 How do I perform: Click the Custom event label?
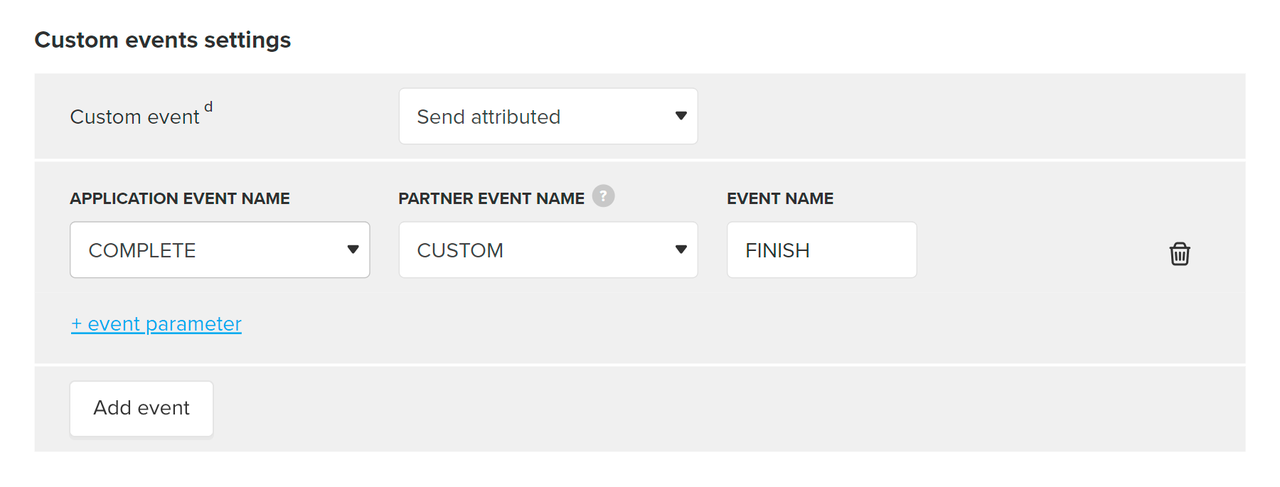tap(135, 117)
